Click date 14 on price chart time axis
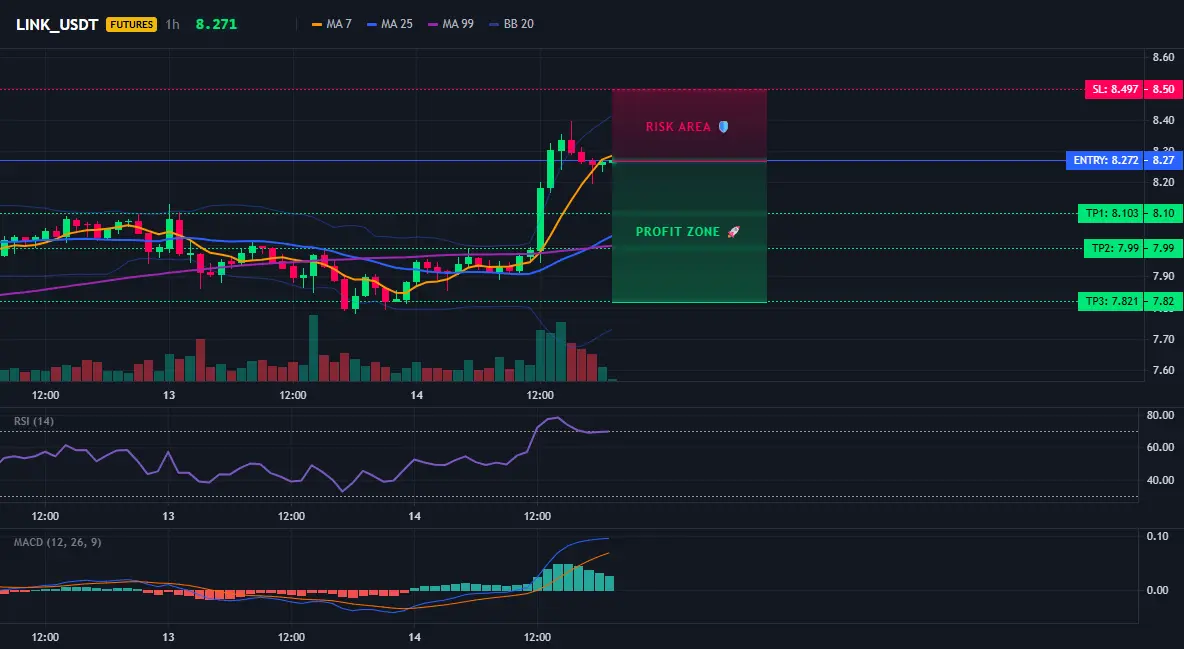Viewport: 1184px width, 649px height. click(x=416, y=395)
